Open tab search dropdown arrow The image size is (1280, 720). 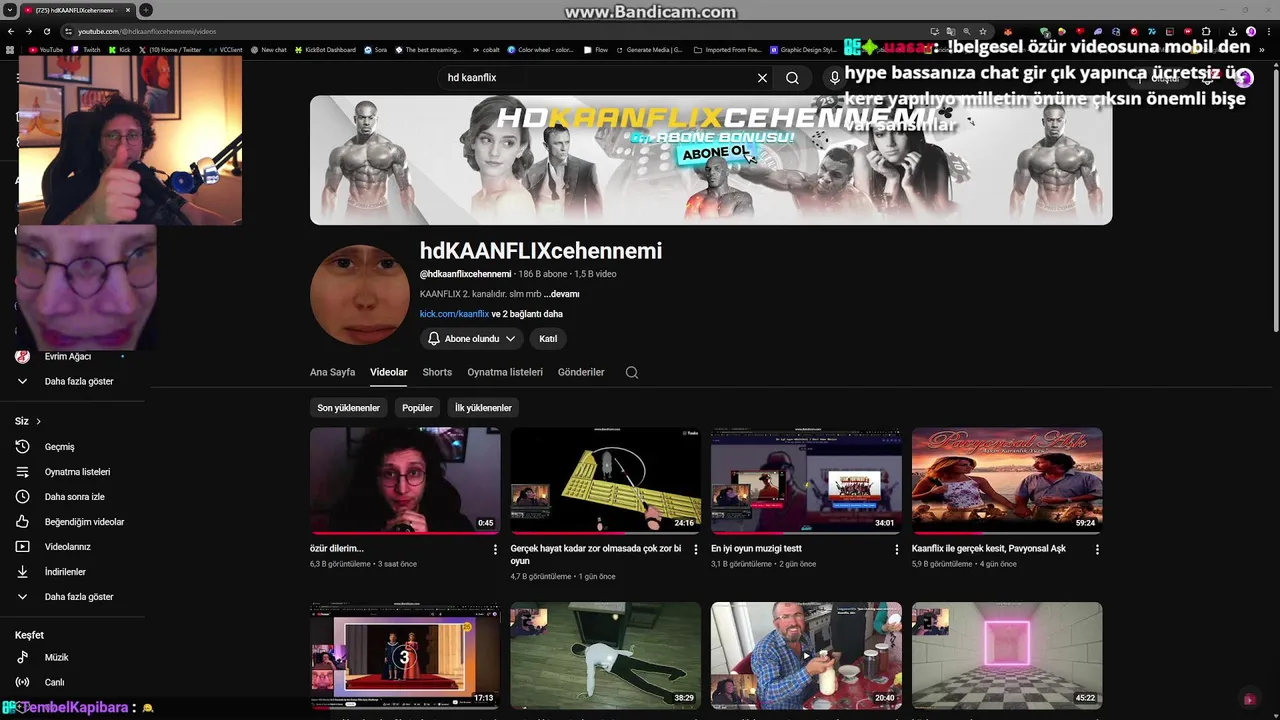pyautogui.click(x=9, y=10)
